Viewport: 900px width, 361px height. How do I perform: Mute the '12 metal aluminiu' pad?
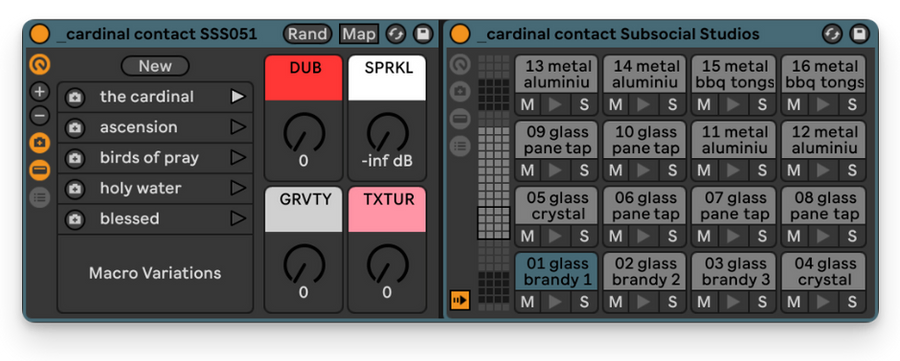click(x=794, y=170)
